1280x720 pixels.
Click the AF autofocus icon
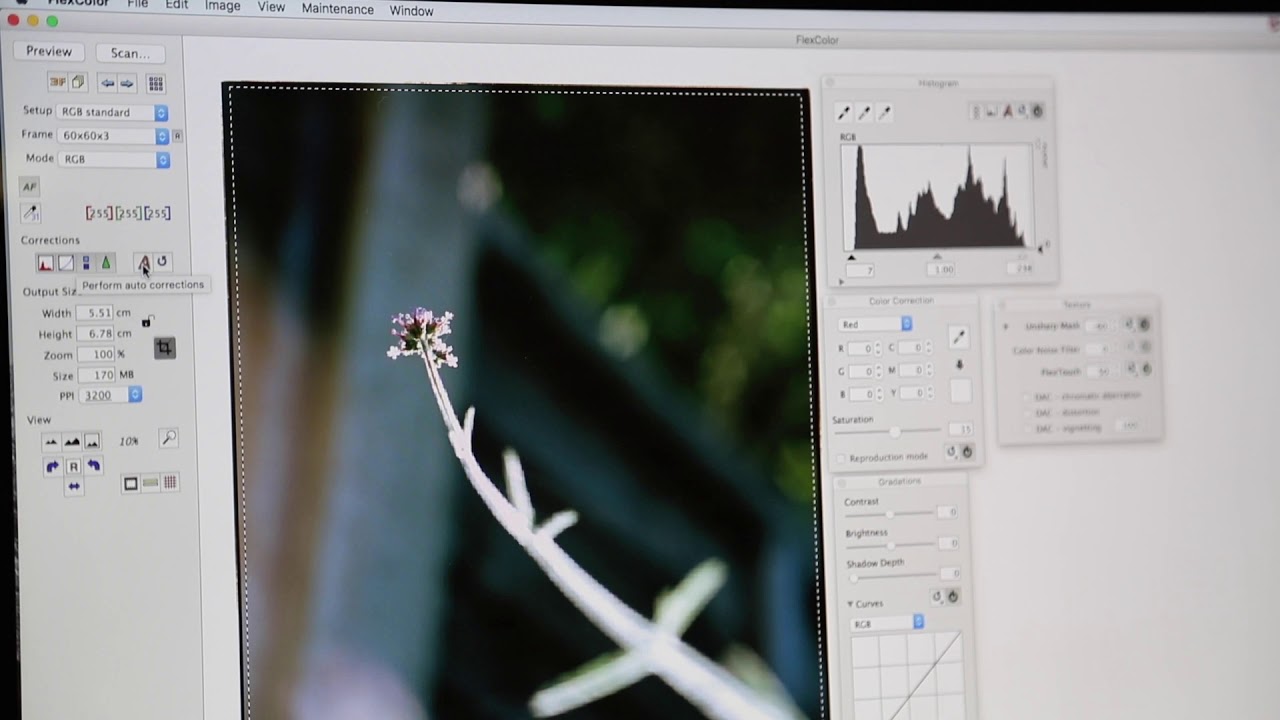[29, 186]
